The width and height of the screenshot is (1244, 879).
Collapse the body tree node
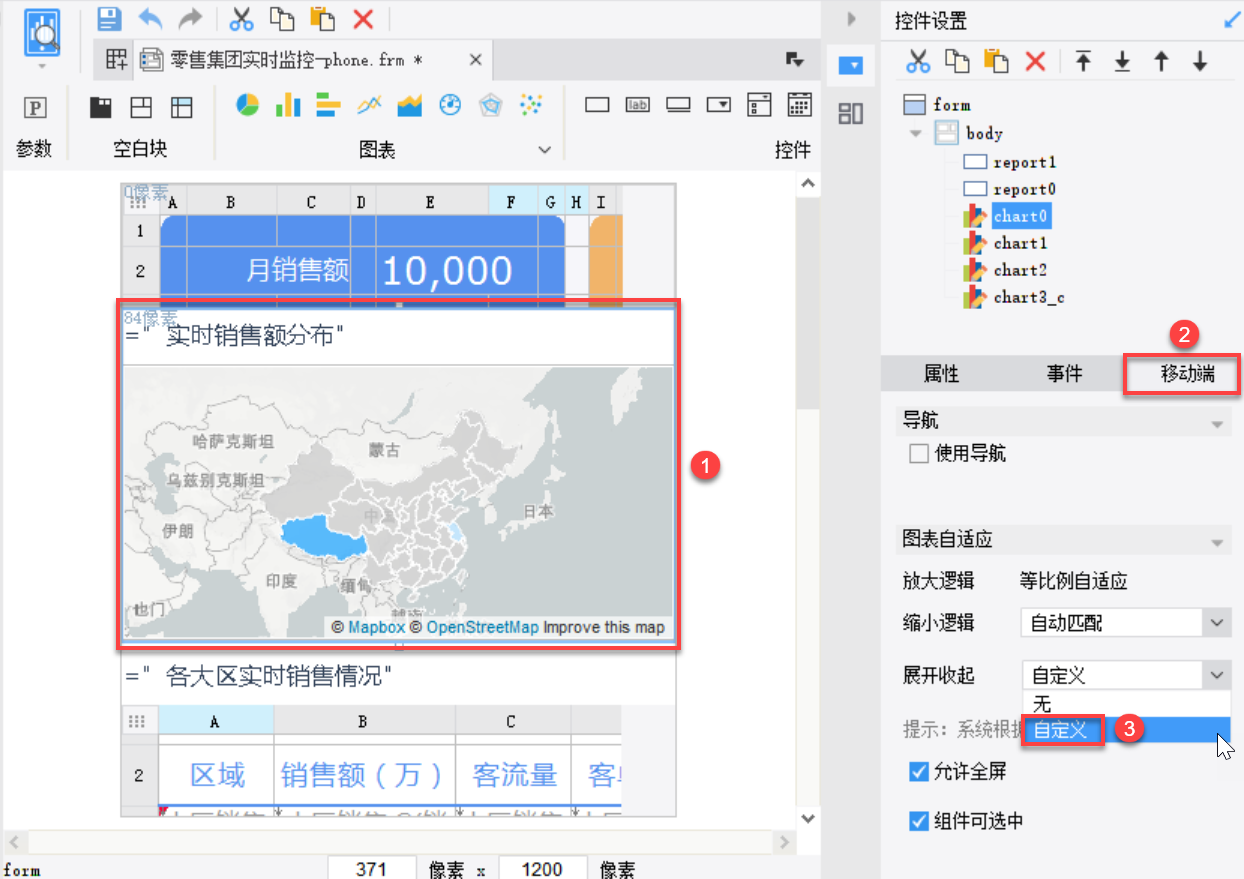pos(916,134)
